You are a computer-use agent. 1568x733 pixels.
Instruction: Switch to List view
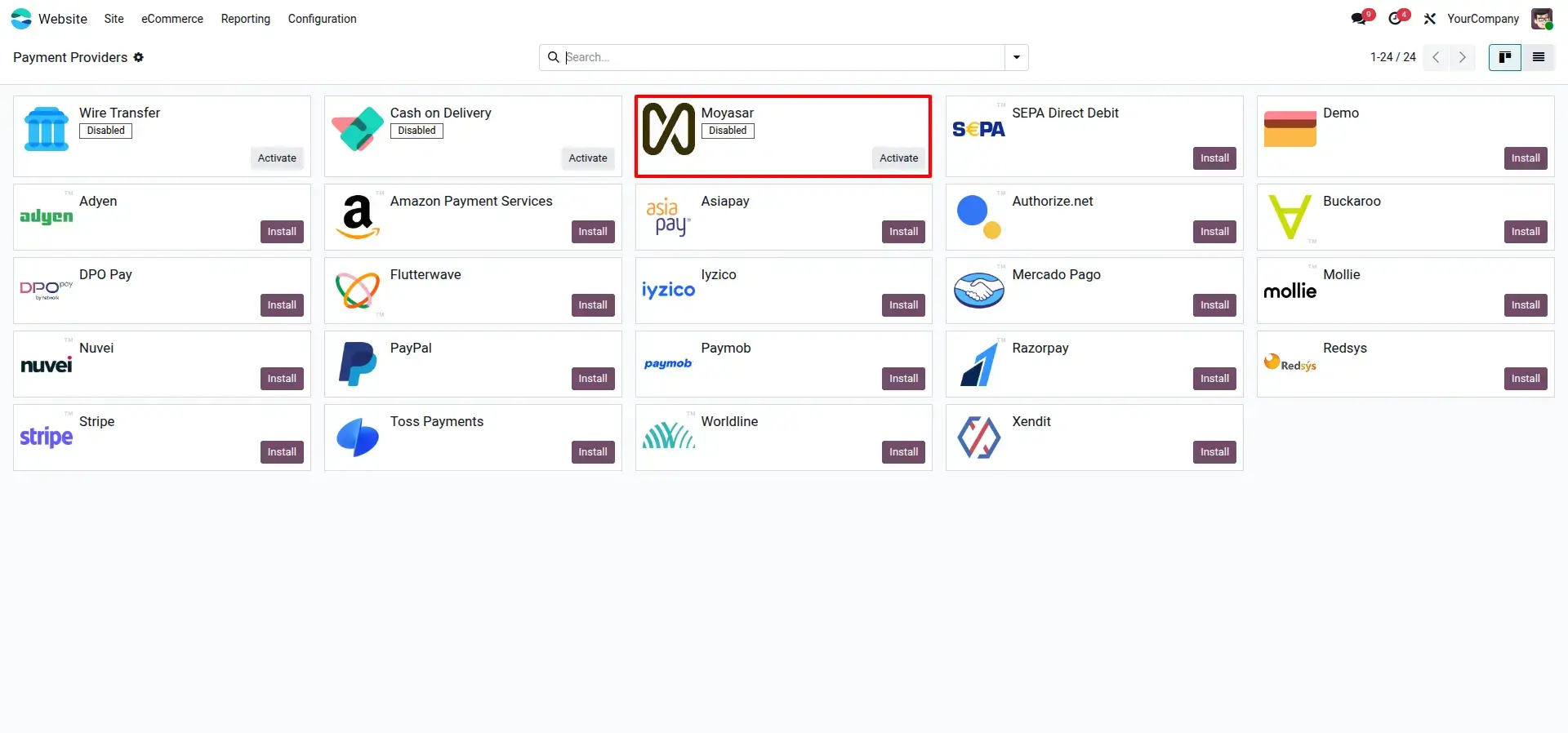(x=1539, y=57)
